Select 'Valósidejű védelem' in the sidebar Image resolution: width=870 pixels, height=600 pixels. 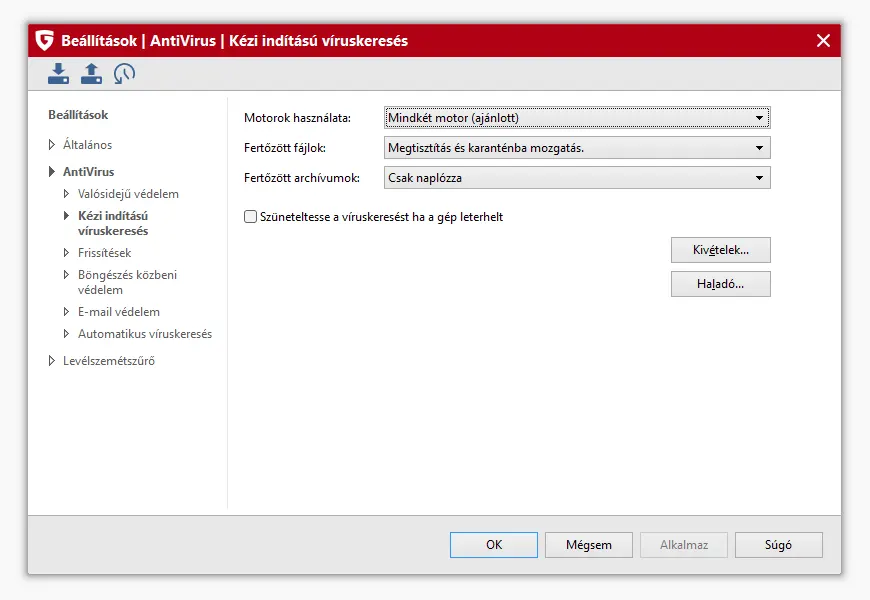128,194
